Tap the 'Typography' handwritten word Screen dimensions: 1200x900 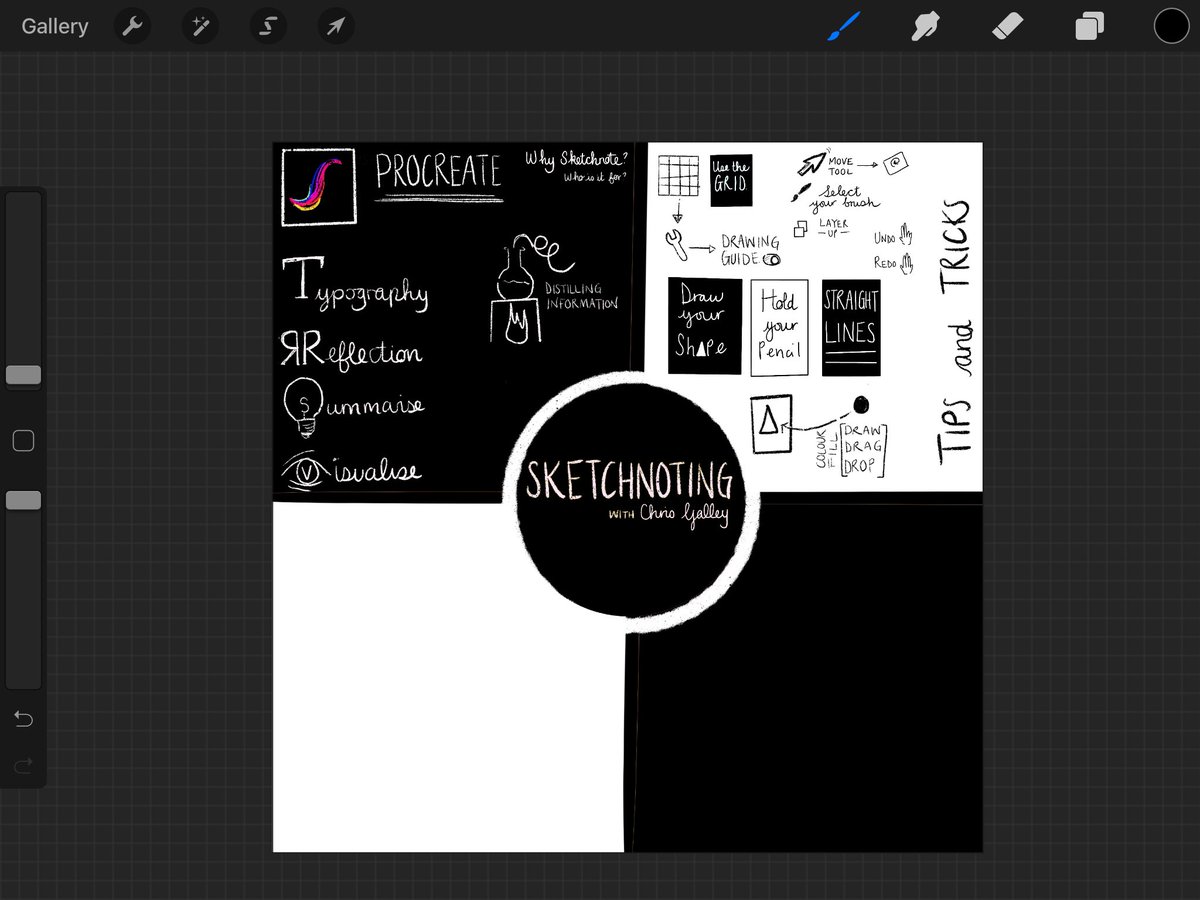[355, 283]
